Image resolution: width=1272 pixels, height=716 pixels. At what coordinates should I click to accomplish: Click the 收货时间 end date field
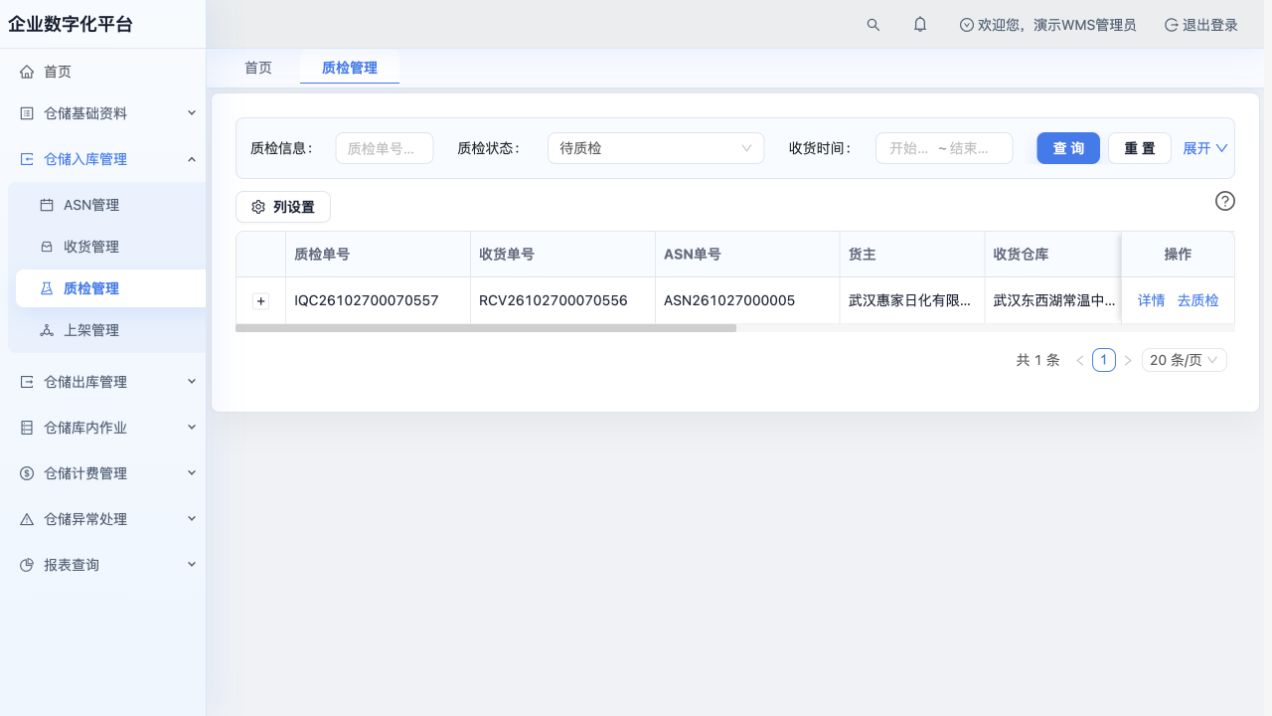968,148
